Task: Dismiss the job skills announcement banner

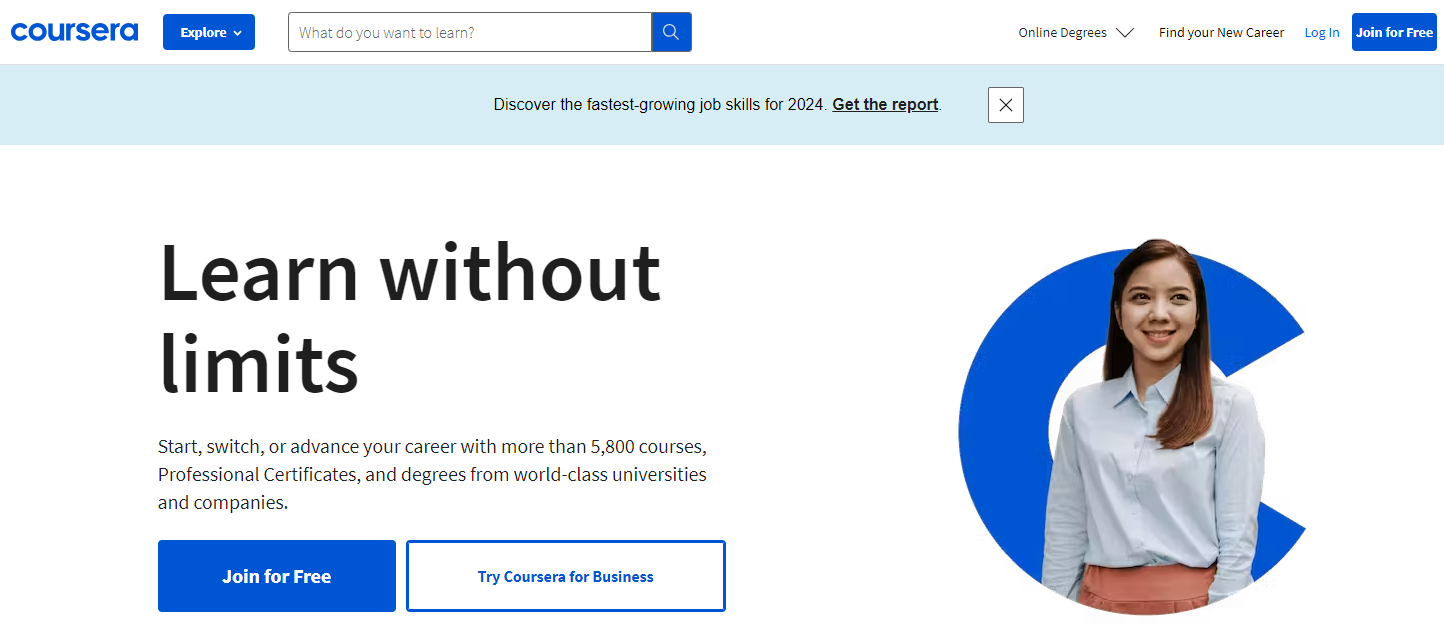Action: tap(1005, 105)
